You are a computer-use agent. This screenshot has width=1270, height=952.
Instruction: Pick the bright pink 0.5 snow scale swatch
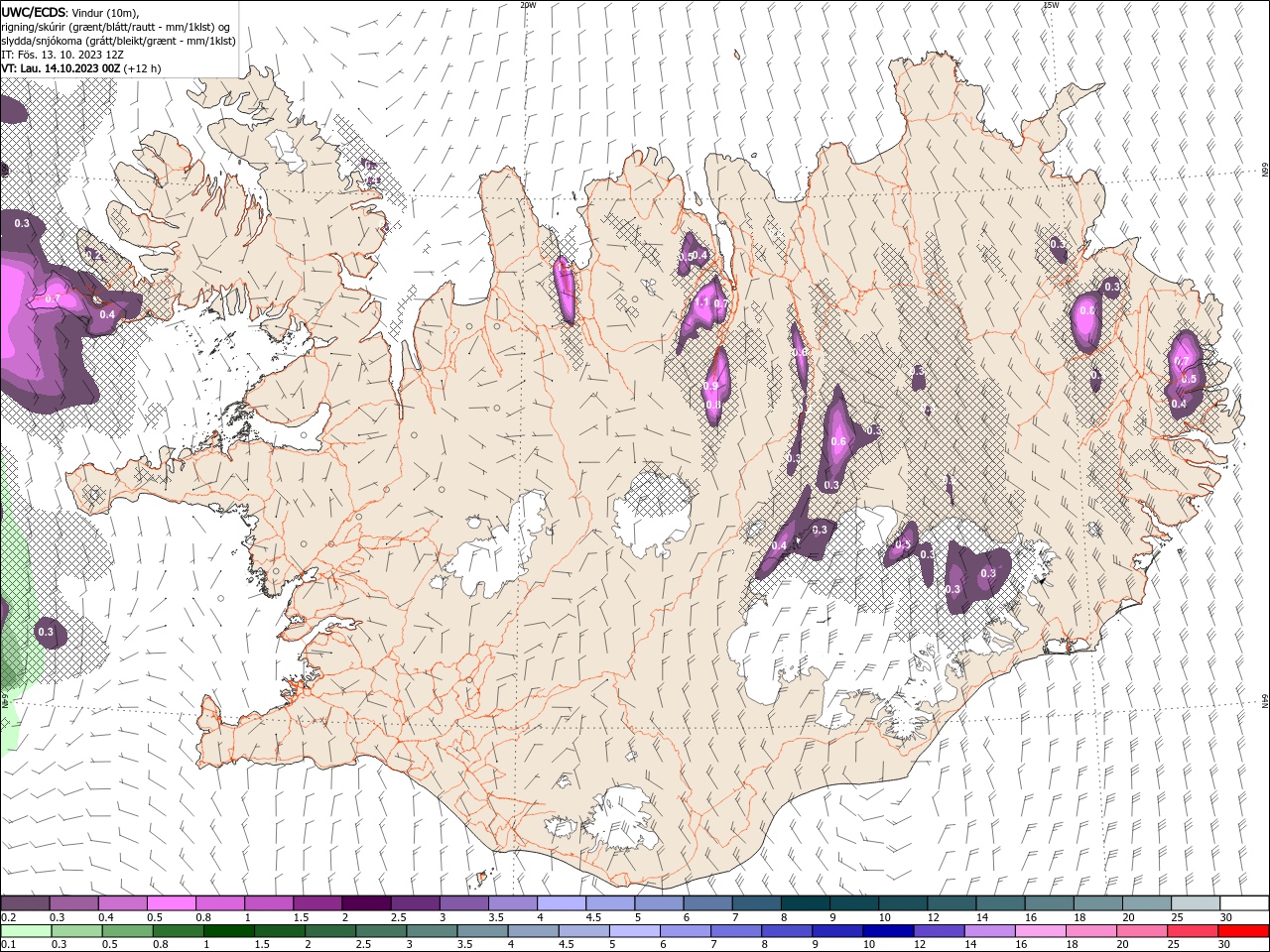point(171,903)
